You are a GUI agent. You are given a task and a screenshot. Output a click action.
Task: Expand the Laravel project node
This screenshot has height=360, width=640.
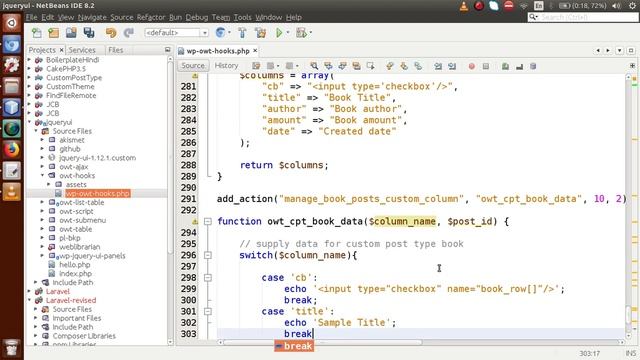(x=29, y=291)
